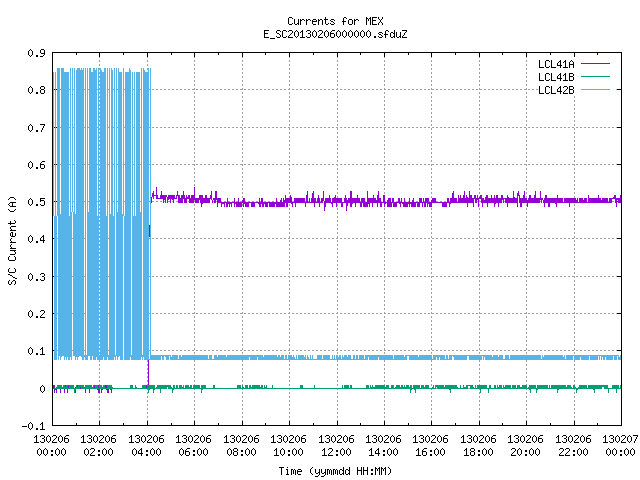Click the x-axis tick 130206 06:00

pos(193,445)
